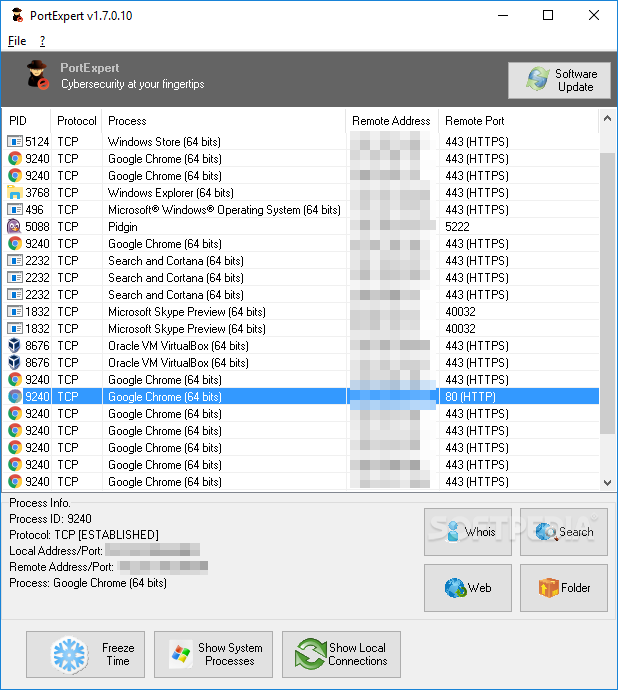Click the scrollbar up arrow
The width and height of the screenshot is (618, 690).
tap(607, 118)
